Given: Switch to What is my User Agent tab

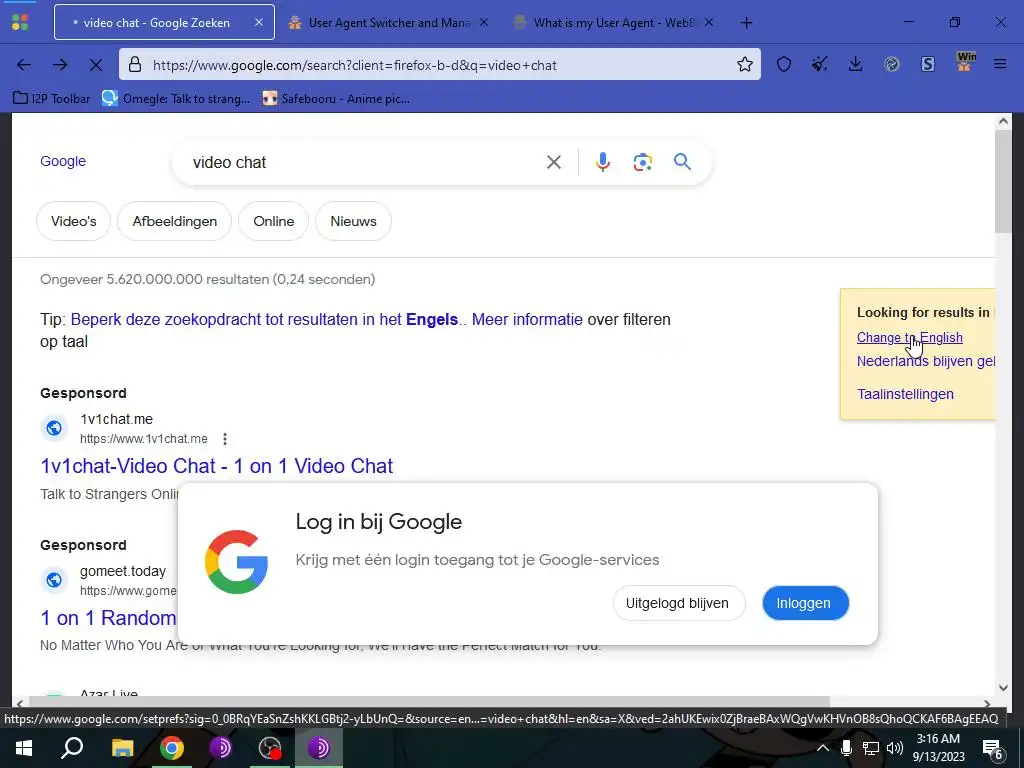Looking at the screenshot, I should tap(614, 23).
